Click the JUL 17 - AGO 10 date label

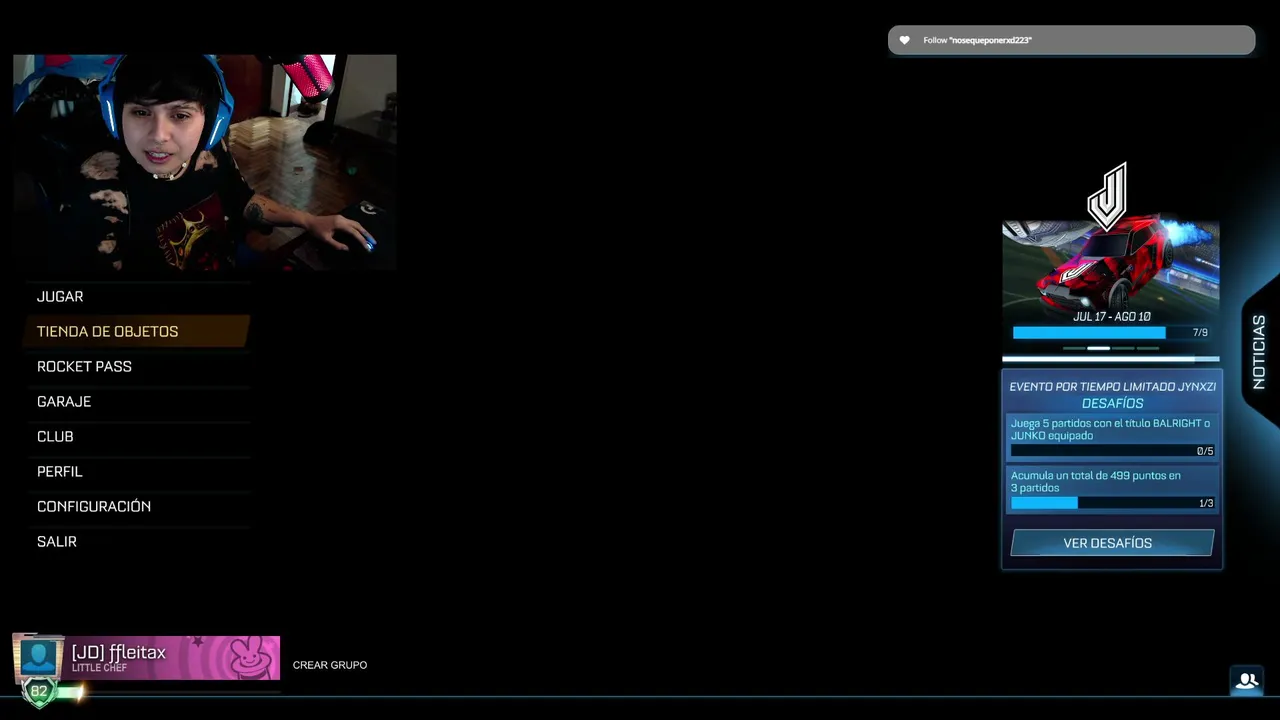[1111, 317]
